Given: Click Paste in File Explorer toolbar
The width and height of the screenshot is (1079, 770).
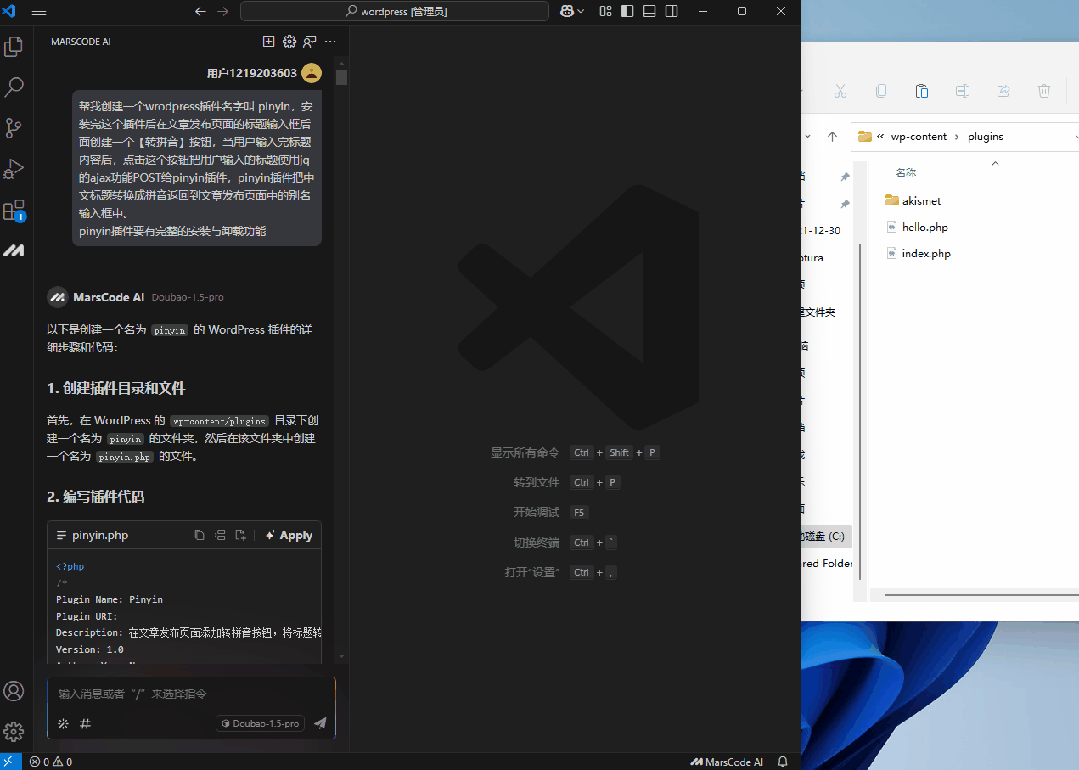Looking at the screenshot, I should pos(922,91).
